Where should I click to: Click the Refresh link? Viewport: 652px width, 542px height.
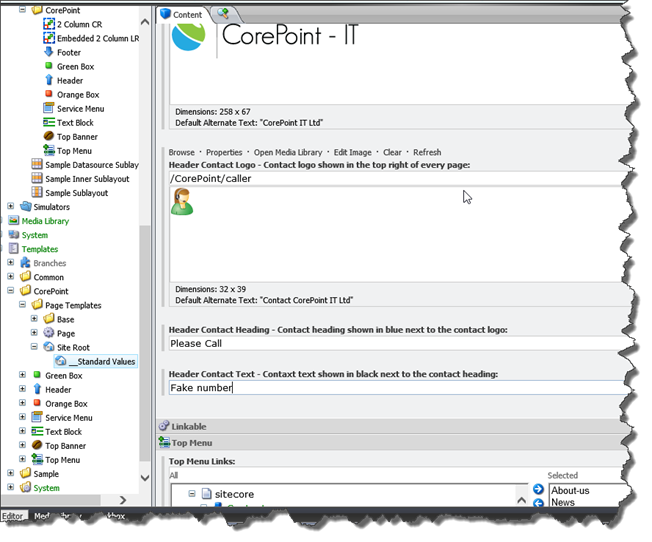pos(427,153)
